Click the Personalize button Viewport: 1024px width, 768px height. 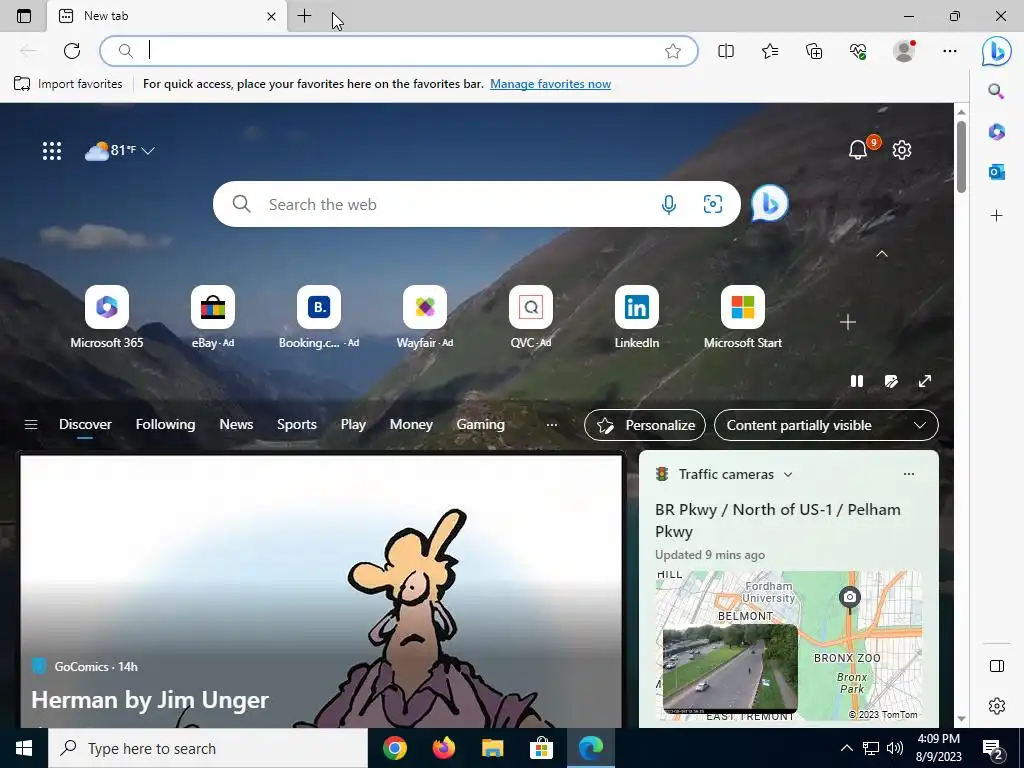pyautogui.click(x=645, y=425)
